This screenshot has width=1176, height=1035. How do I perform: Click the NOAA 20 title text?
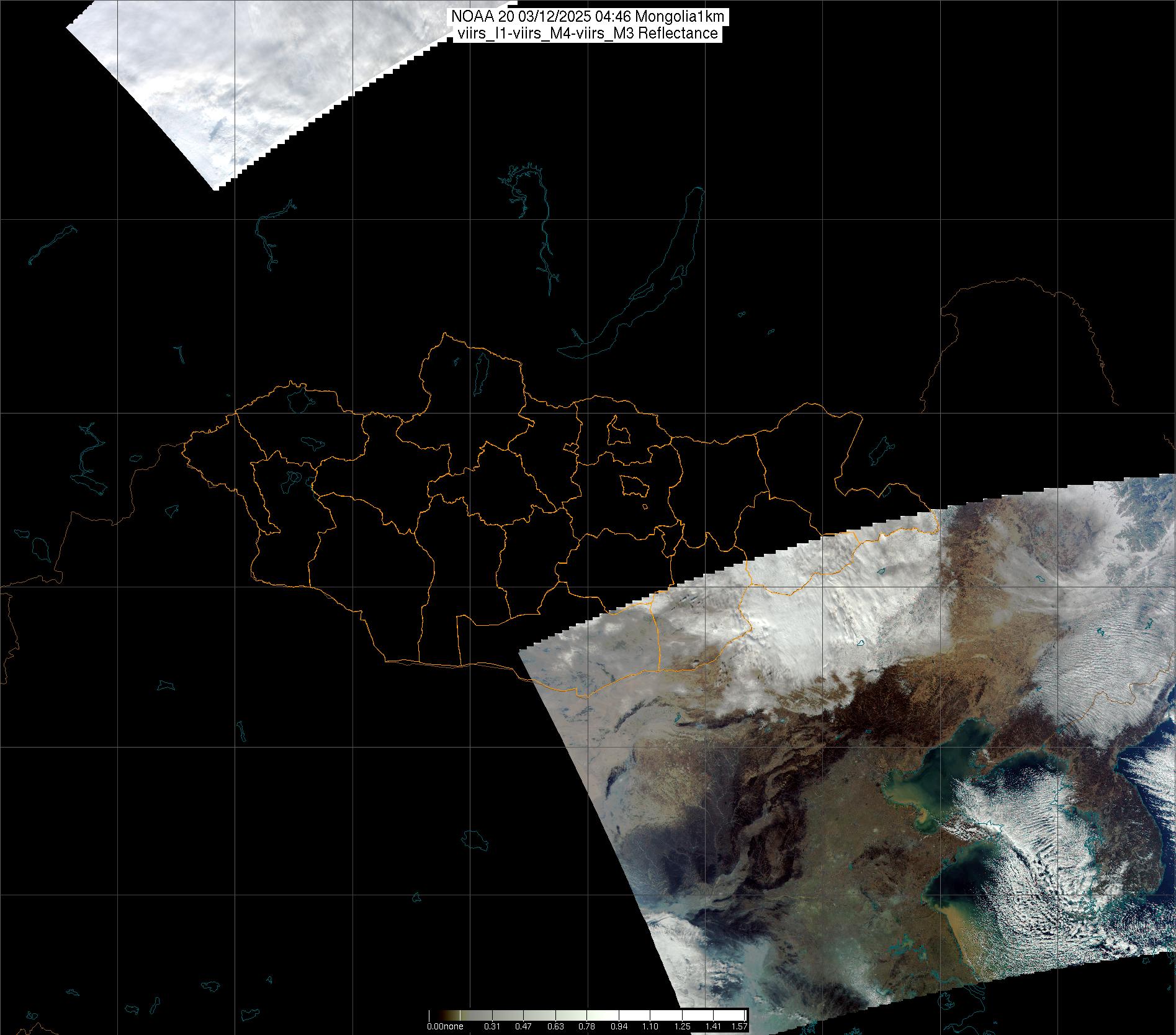(587, 17)
